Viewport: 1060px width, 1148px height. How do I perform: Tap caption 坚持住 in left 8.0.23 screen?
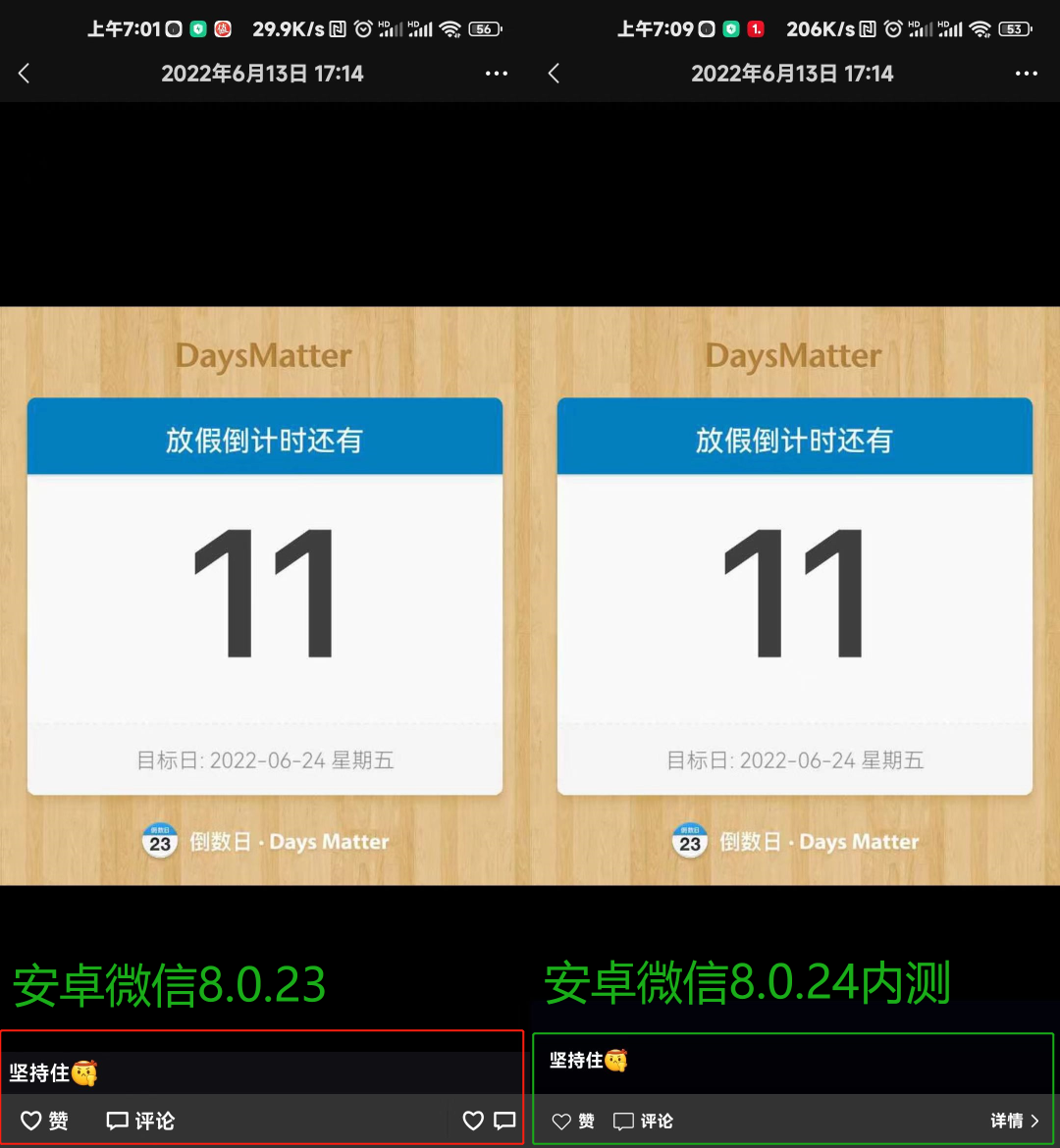(53, 1072)
